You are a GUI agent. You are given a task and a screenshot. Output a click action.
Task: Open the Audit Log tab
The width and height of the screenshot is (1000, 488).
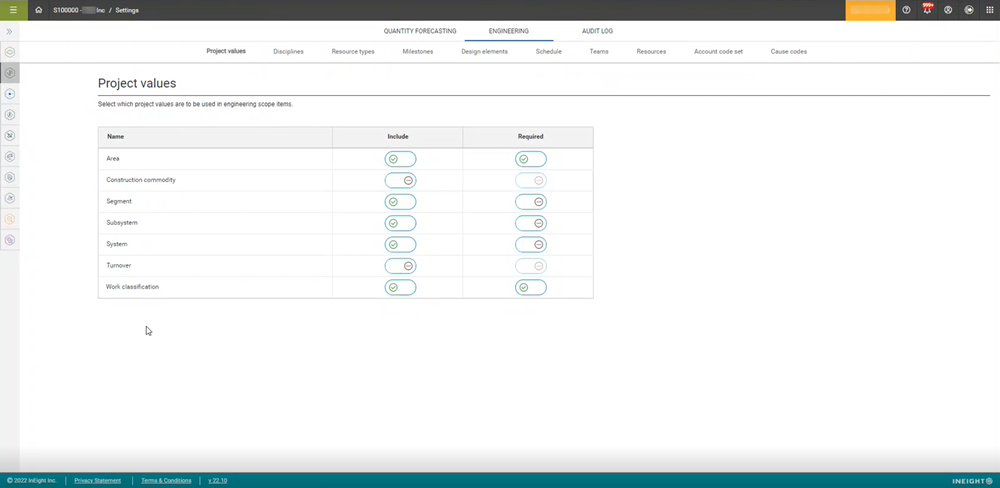pyautogui.click(x=597, y=31)
